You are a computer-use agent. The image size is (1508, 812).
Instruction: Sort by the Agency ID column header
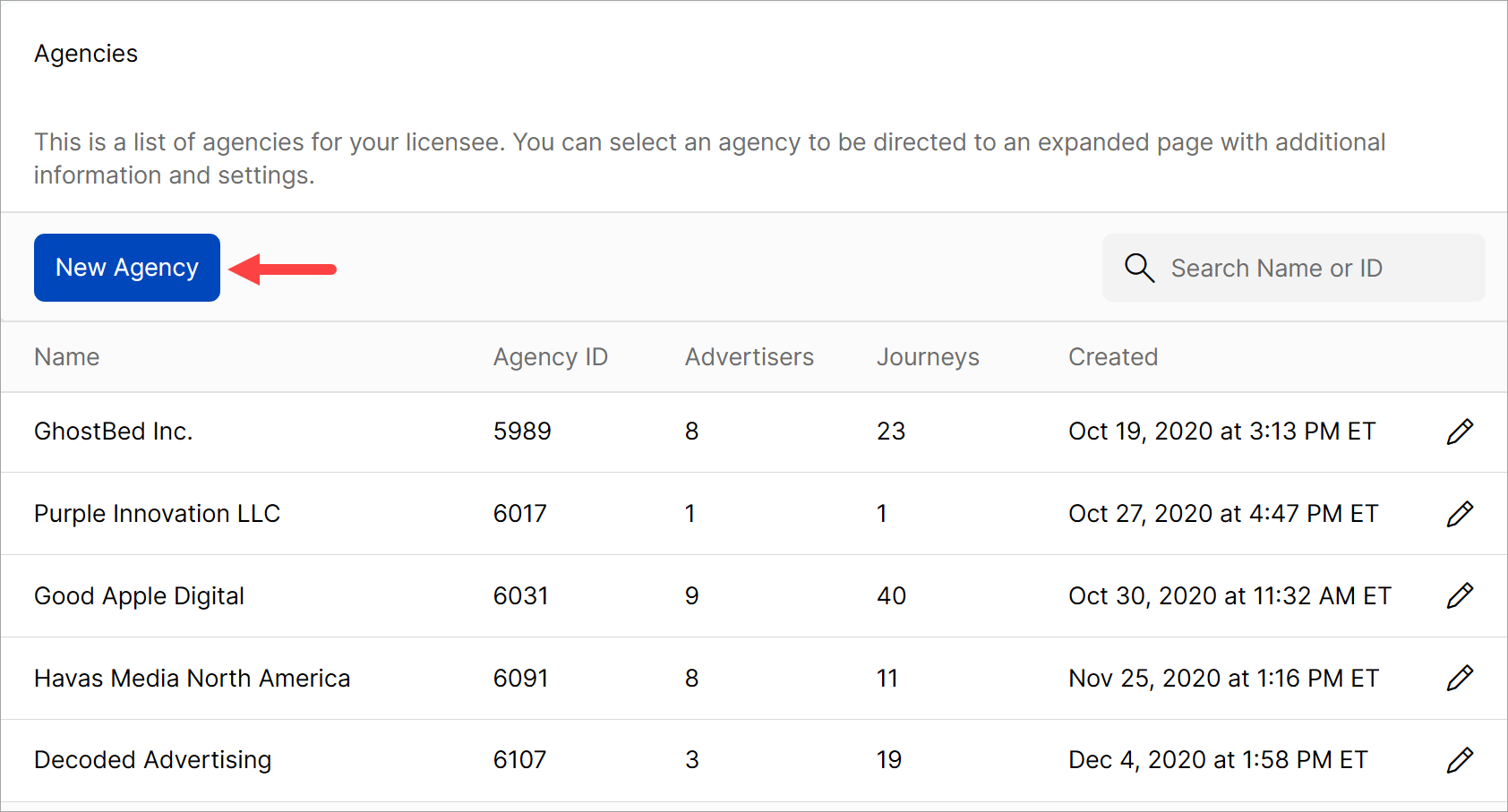pos(550,357)
